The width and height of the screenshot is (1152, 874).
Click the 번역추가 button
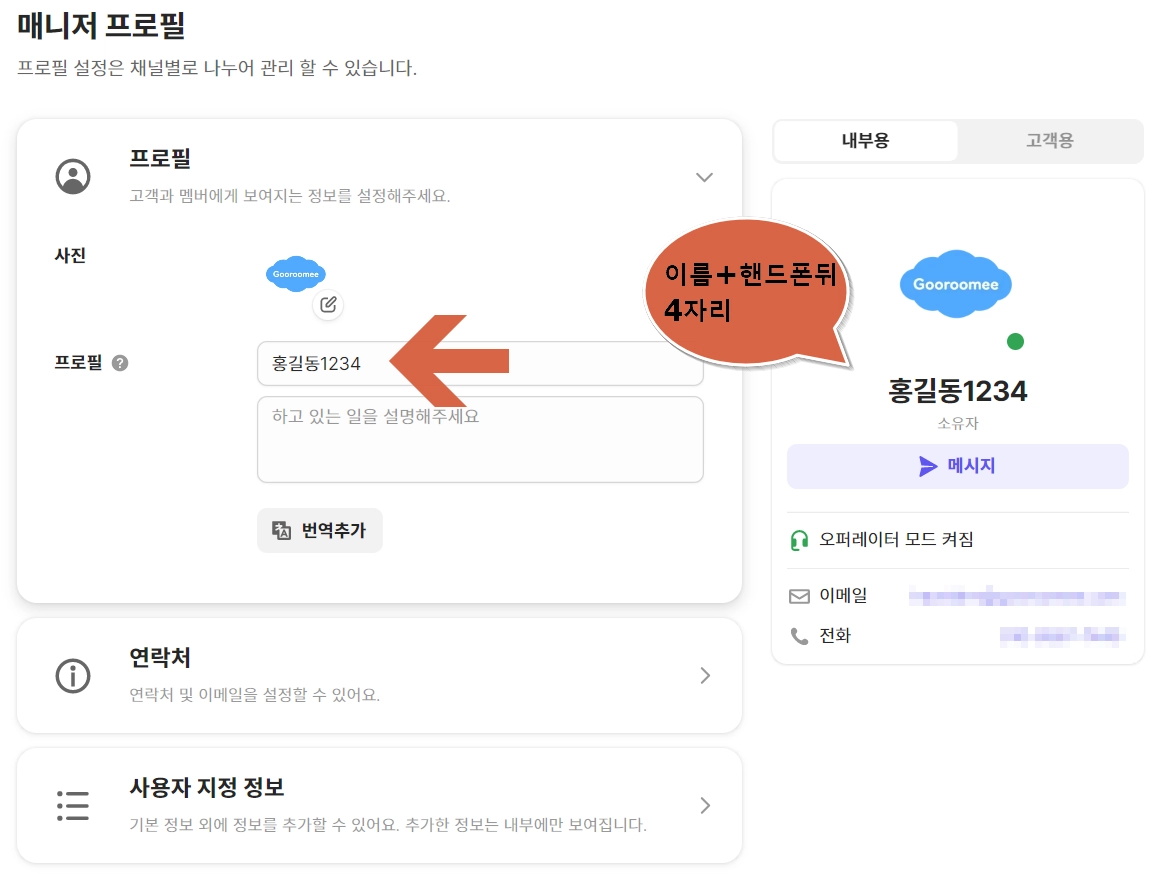pos(320,530)
